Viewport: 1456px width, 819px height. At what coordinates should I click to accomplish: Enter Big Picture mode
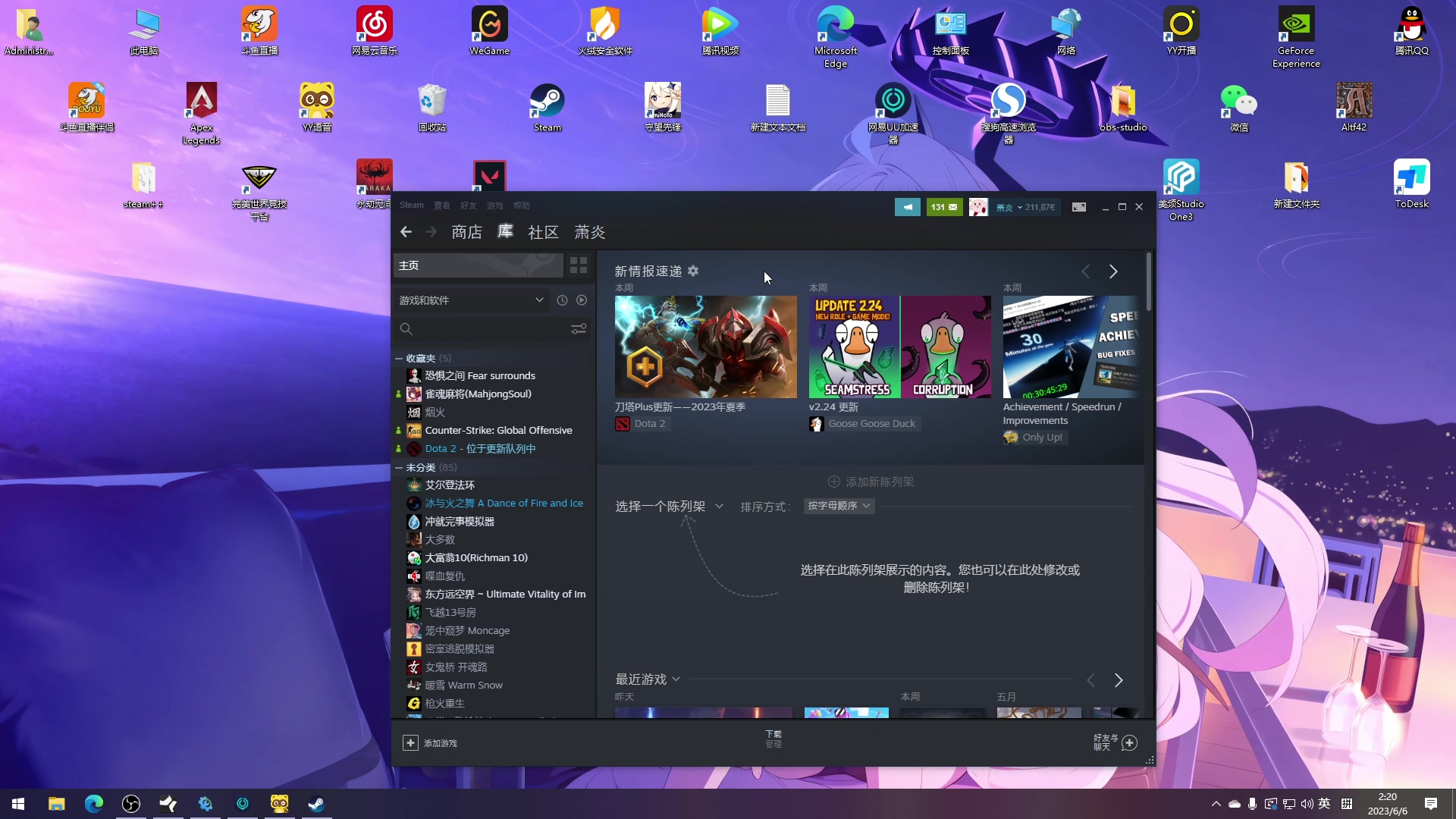click(x=1079, y=206)
